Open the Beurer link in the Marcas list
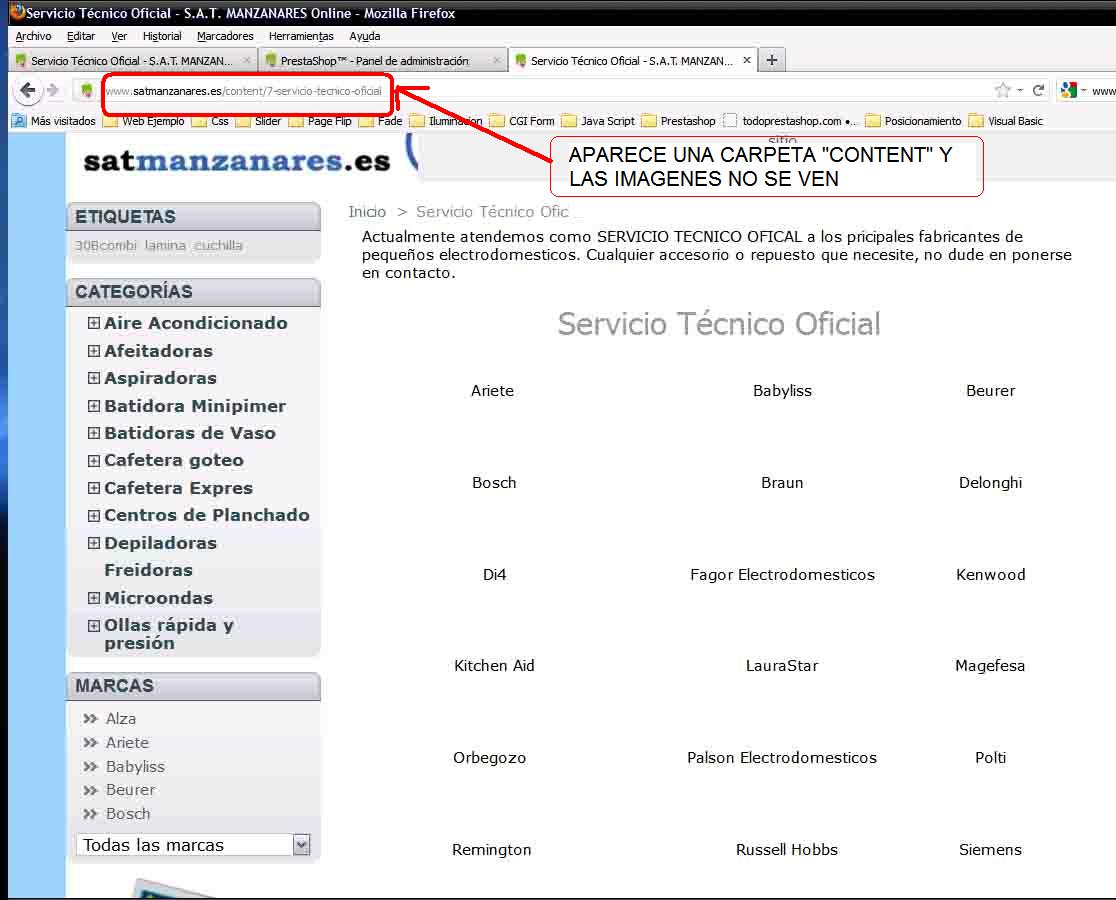Viewport: 1116px width, 900px height. [x=130, y=790]
